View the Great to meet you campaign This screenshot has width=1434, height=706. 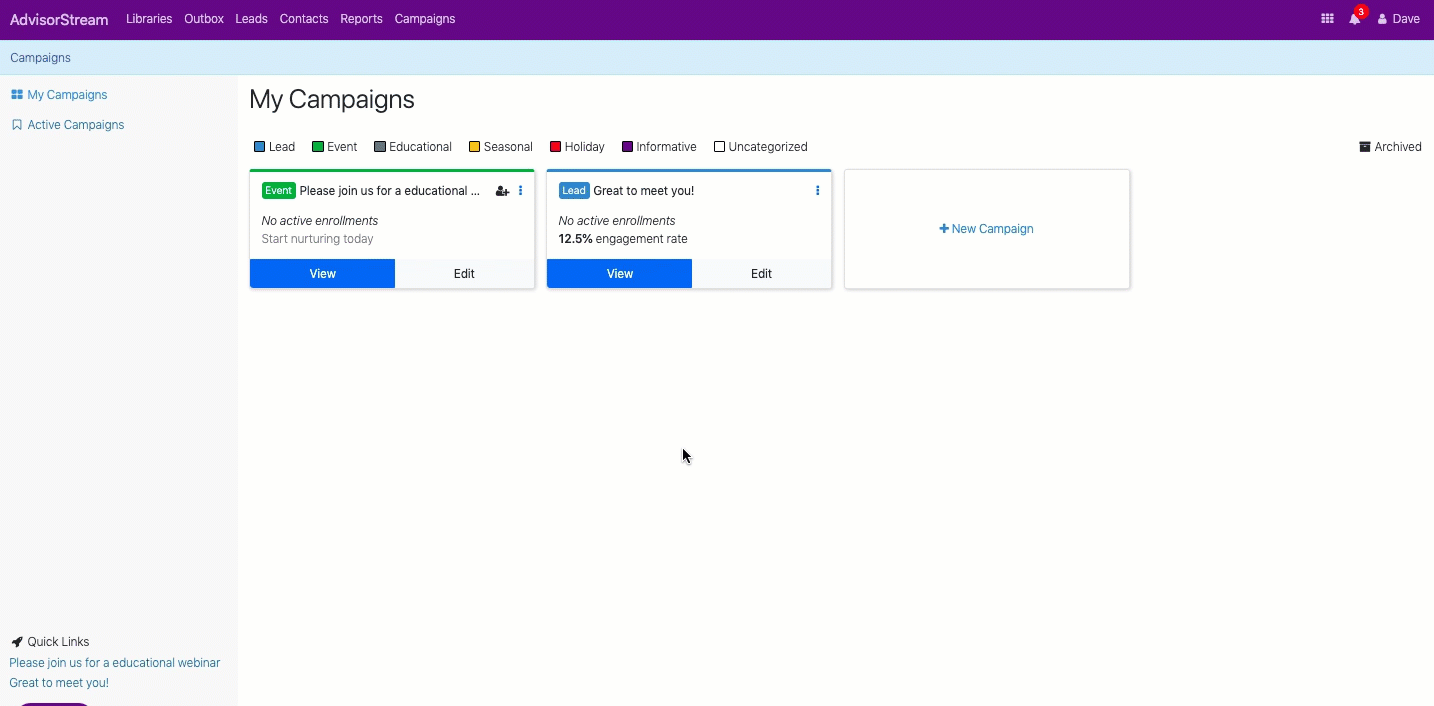(619, 274)
